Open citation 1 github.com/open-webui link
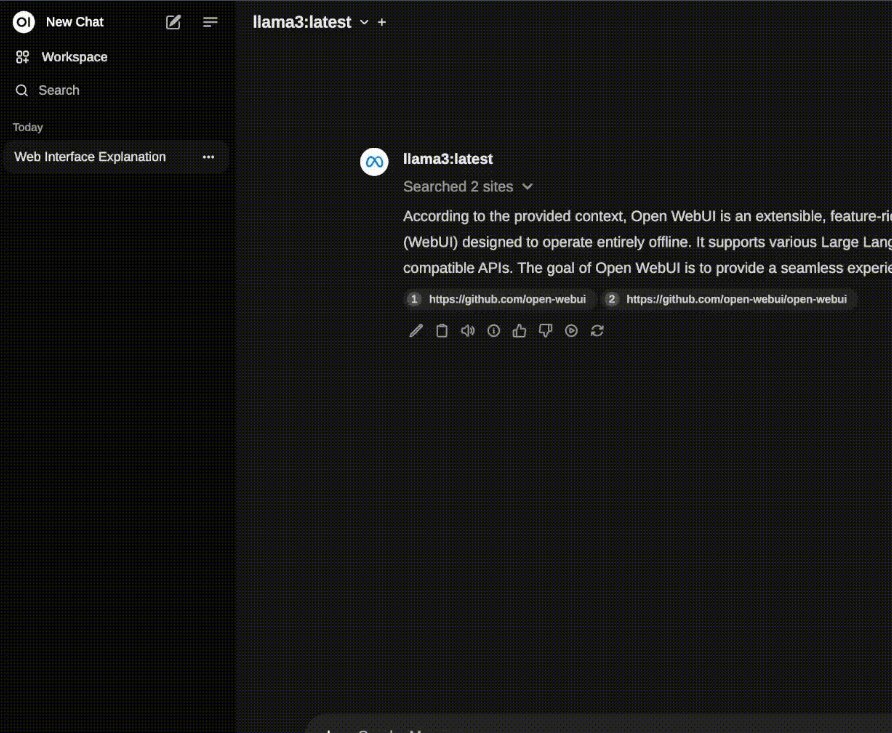The height and width of the screenshot is (733, 892). pyautogui.click(x=499, y=299)
